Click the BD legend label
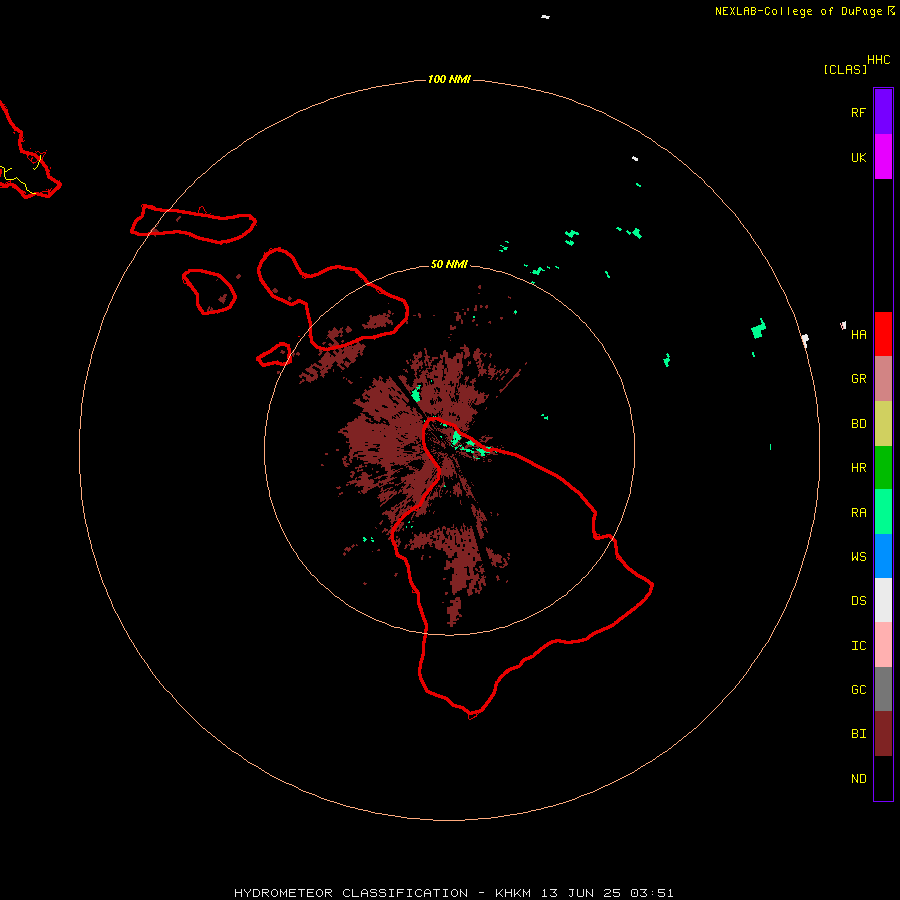The height and width of the screenshot is (900, 900). 858,424
